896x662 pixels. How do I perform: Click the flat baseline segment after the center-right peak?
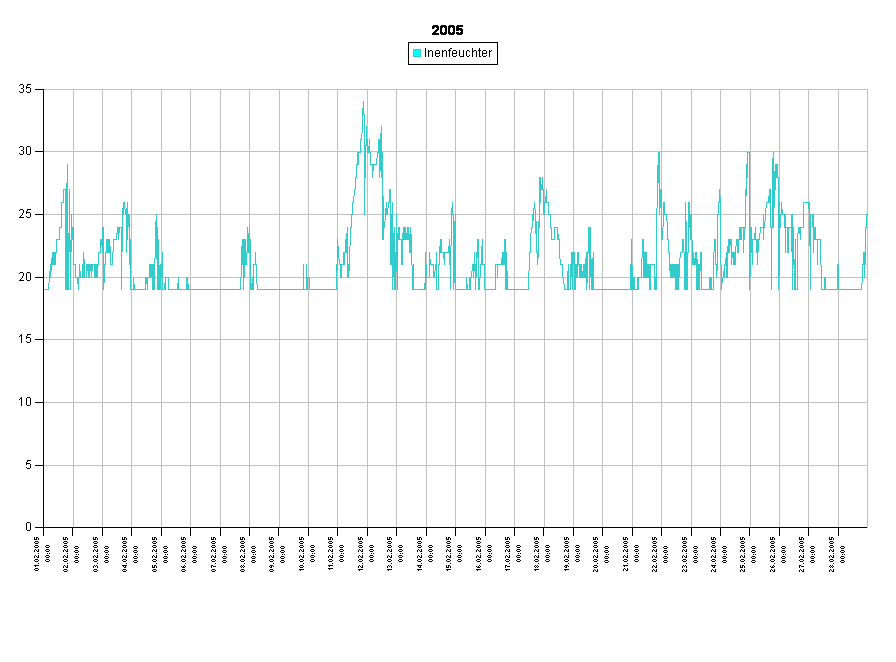[610, 289]
